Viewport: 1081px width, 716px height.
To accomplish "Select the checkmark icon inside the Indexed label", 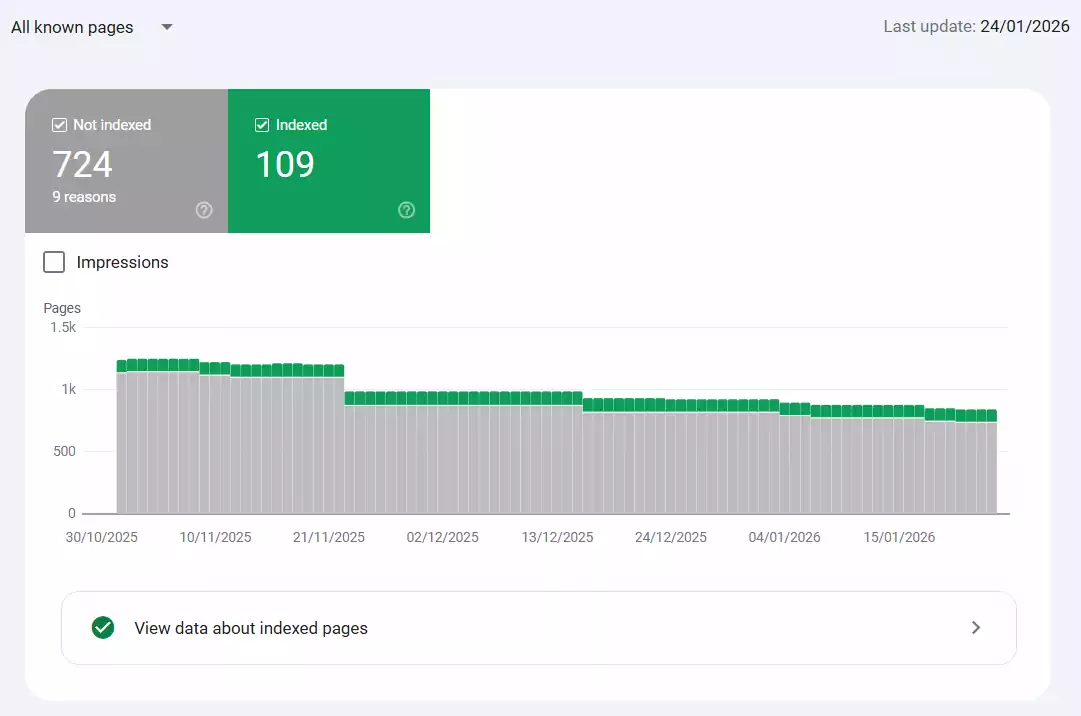I will 261,124.
